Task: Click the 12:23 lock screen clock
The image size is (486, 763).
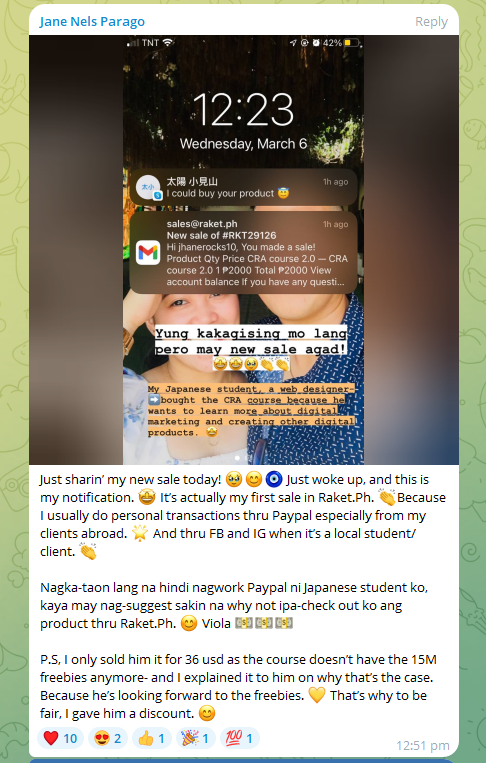Action: point(243,109)
